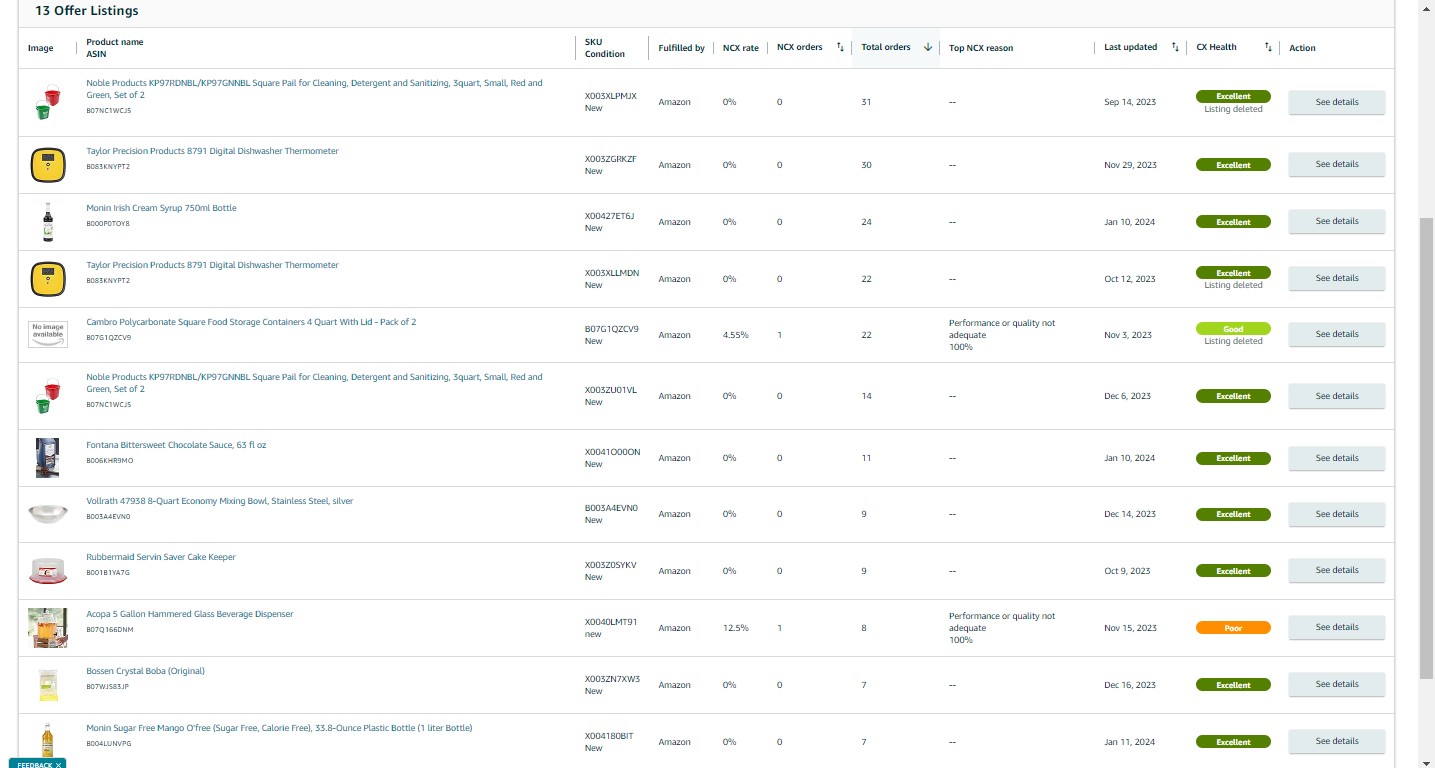Click the Fontana Chocolate Sauce product image

[x=47, y=458]
